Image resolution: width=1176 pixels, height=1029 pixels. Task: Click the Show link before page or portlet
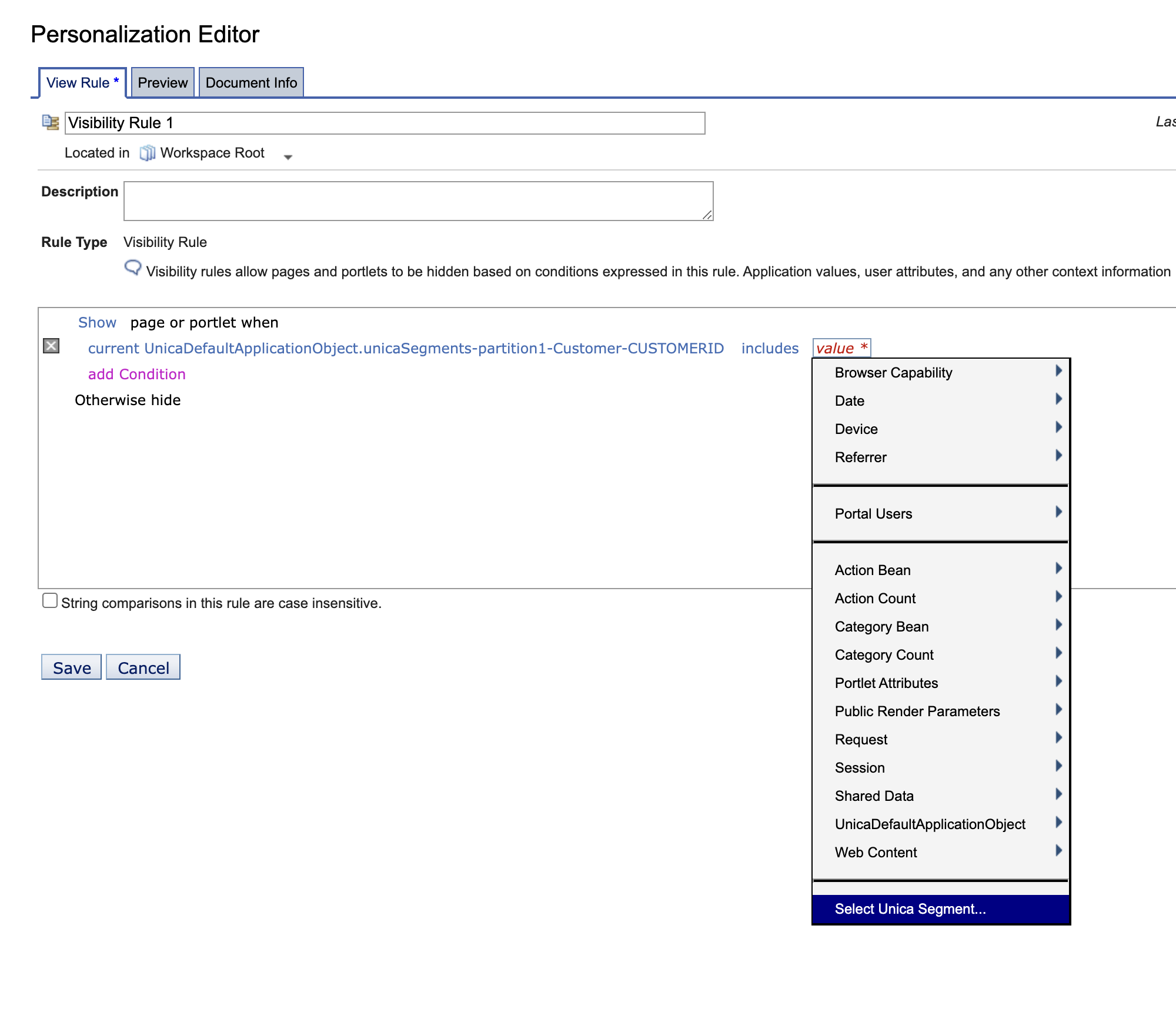pyautogui.click(x=97, y=322)
